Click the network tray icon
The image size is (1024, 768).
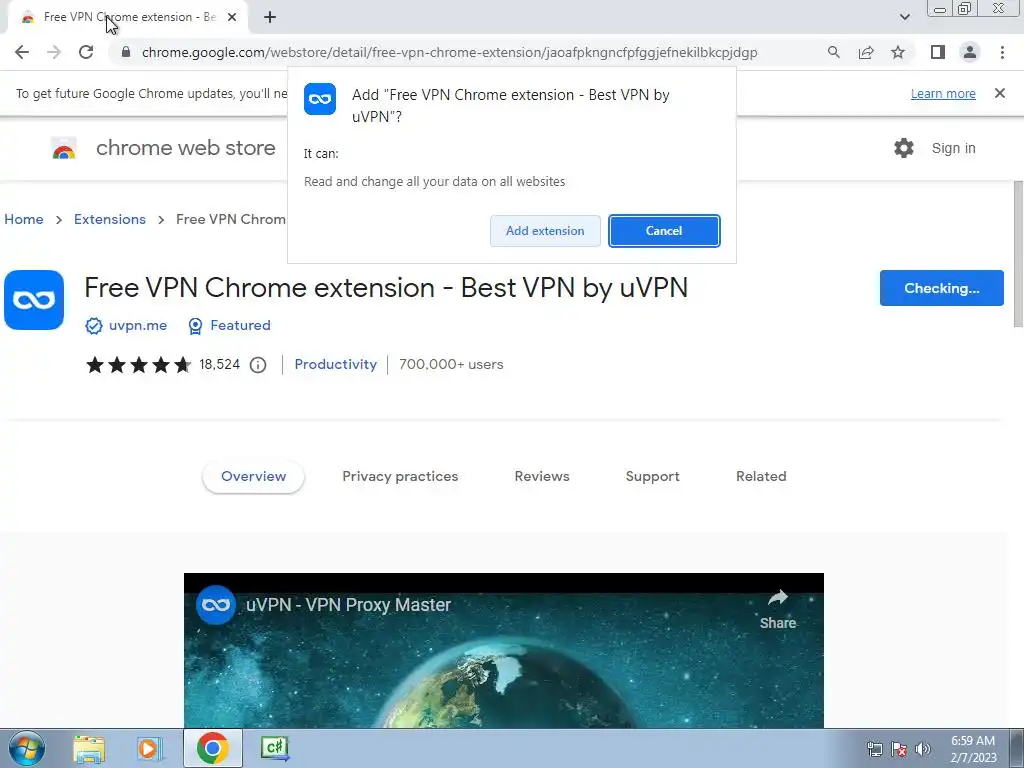coord(874,749)
